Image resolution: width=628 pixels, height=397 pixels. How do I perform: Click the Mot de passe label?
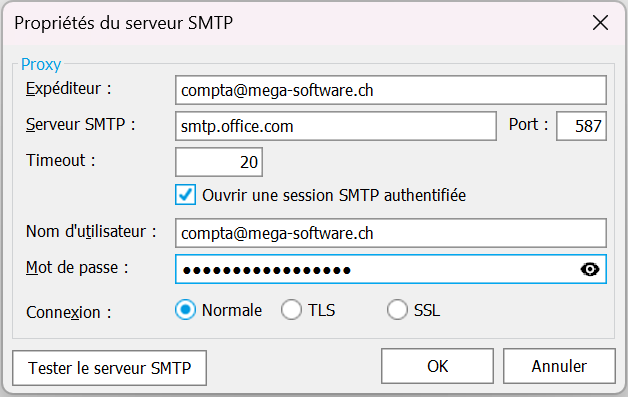77,267
